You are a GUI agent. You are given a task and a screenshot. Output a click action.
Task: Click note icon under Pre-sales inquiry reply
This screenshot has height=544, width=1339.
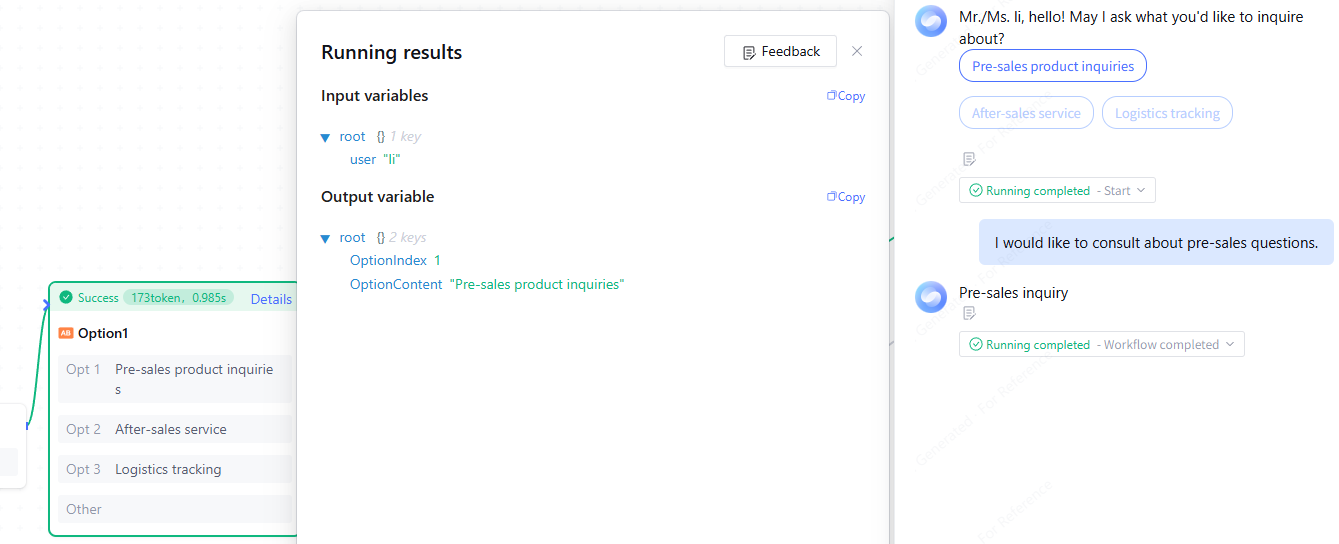tap(968, 313)
